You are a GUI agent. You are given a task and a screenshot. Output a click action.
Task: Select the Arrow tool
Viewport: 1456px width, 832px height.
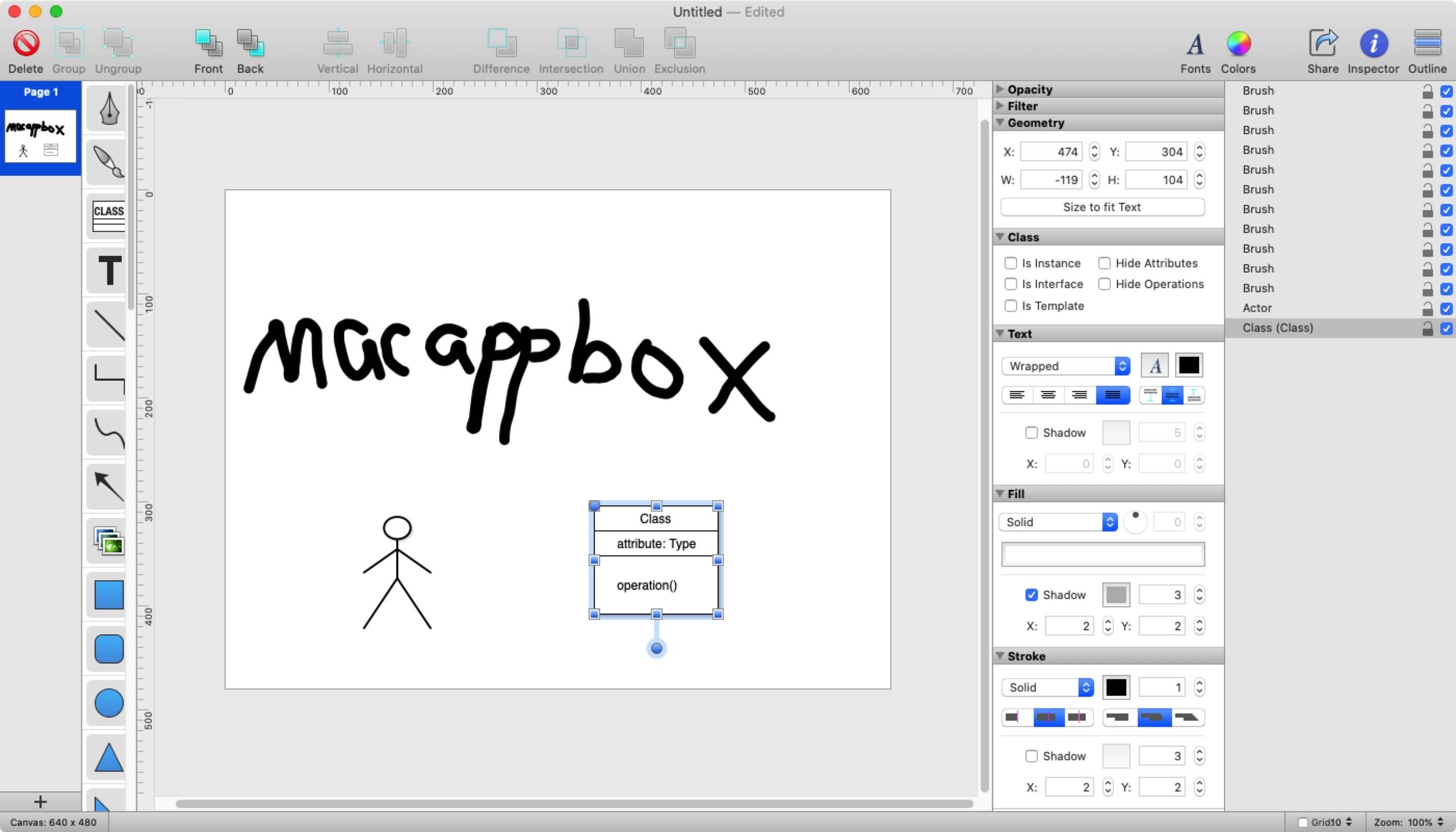(x=108, y=487)
